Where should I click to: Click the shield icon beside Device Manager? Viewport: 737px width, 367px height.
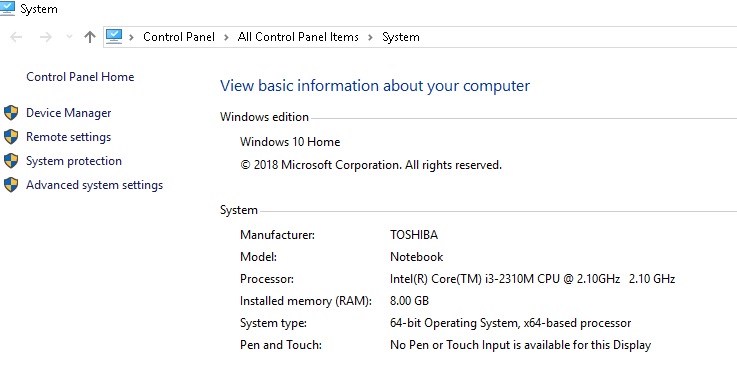click(x=11, y=113)
